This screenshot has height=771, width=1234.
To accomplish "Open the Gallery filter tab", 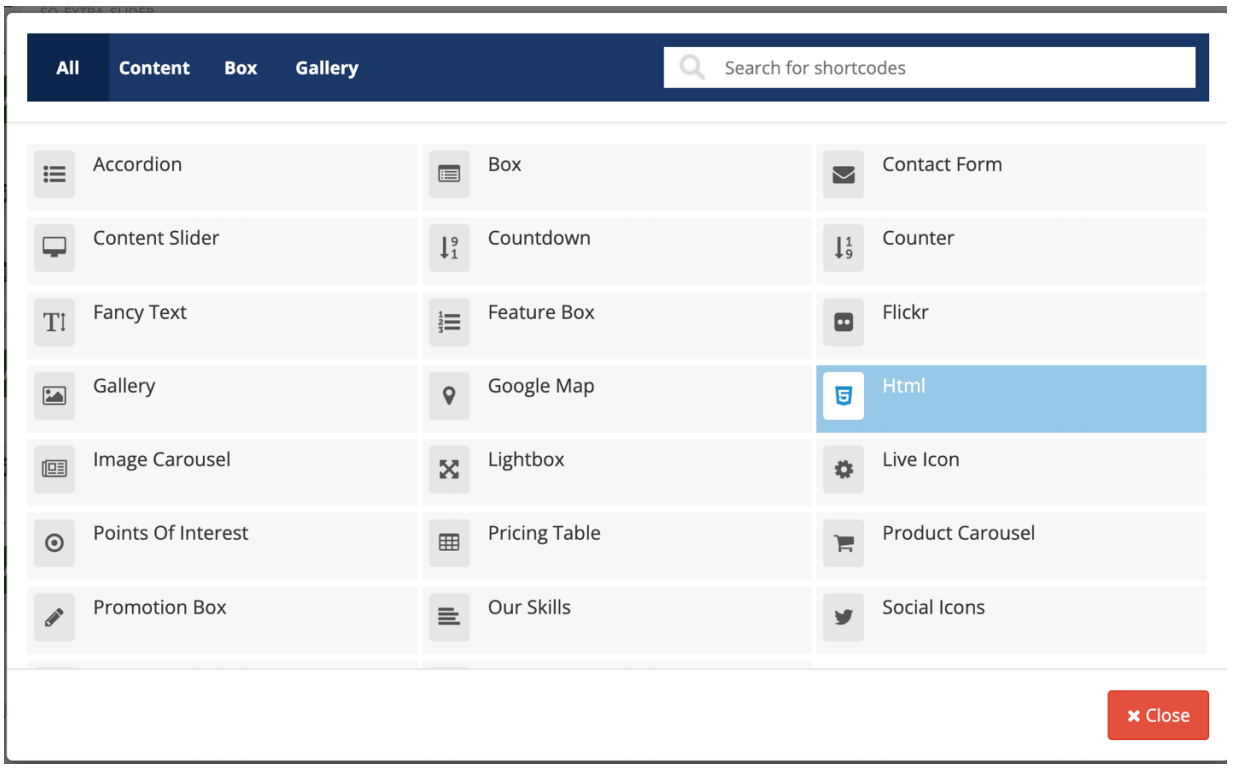I will (x=326, y=68).
